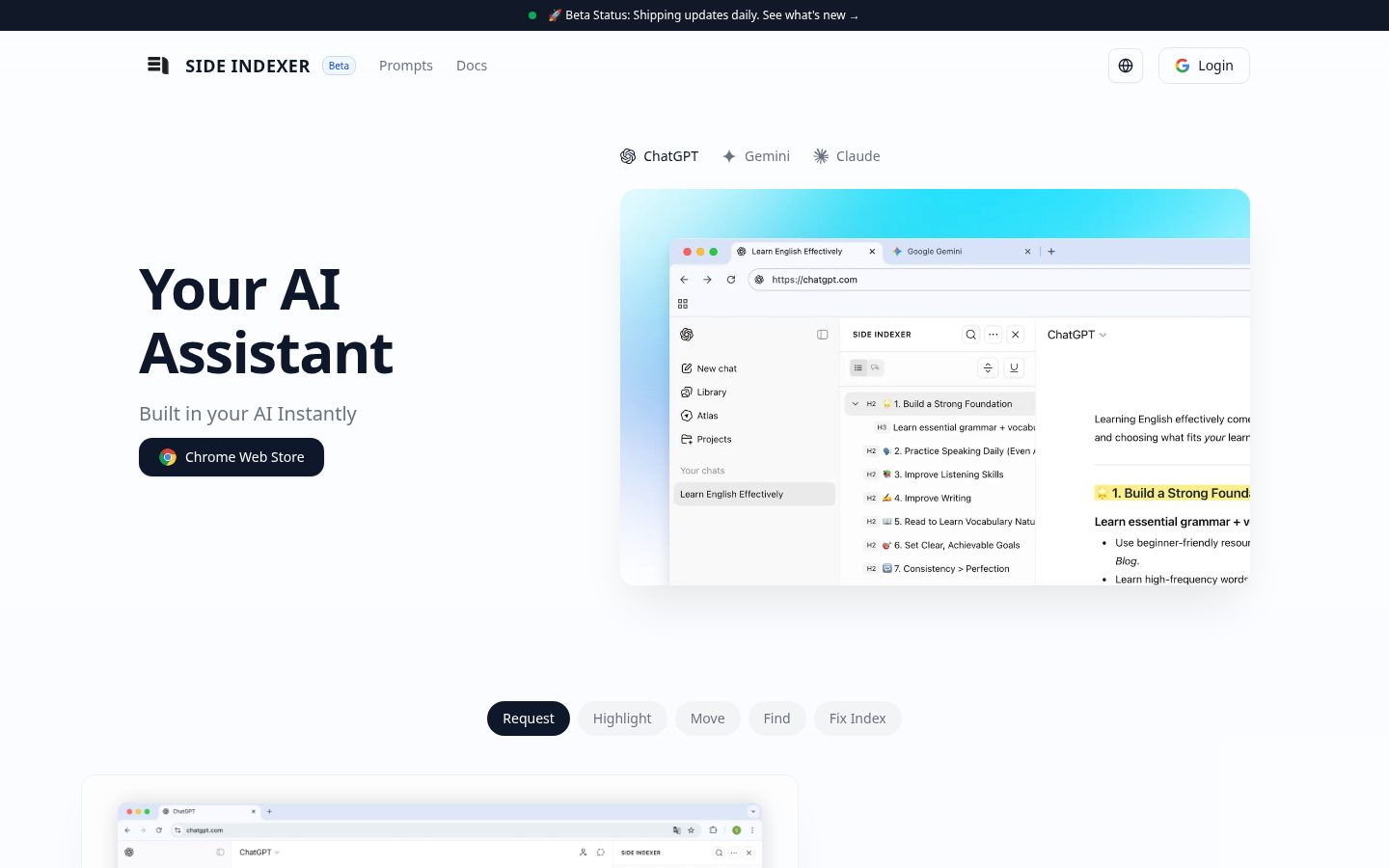Switch the demo to the ChatGPT tab
Viewport: 1389px width, 868px height.
660,156
